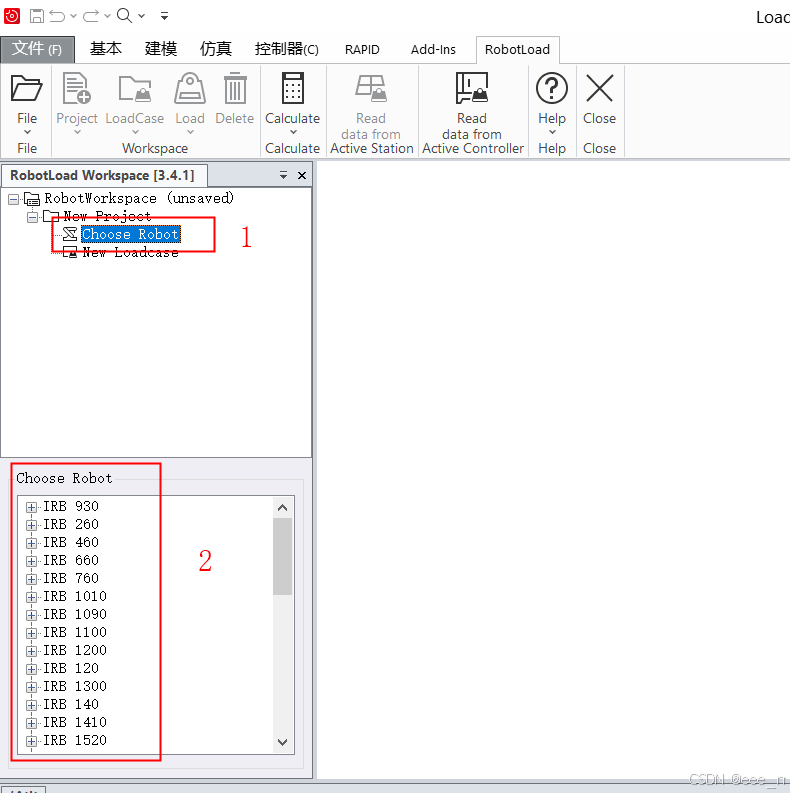Open the File folder button in ribbon
790x793 pixels.
(x=27, y=104)
